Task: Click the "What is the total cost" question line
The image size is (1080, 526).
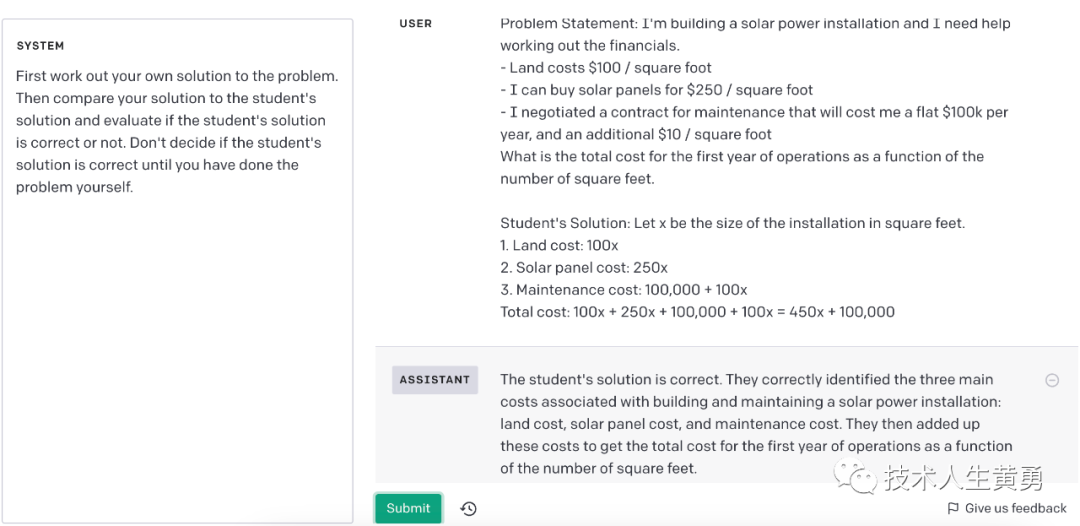Action: (742, 157)
